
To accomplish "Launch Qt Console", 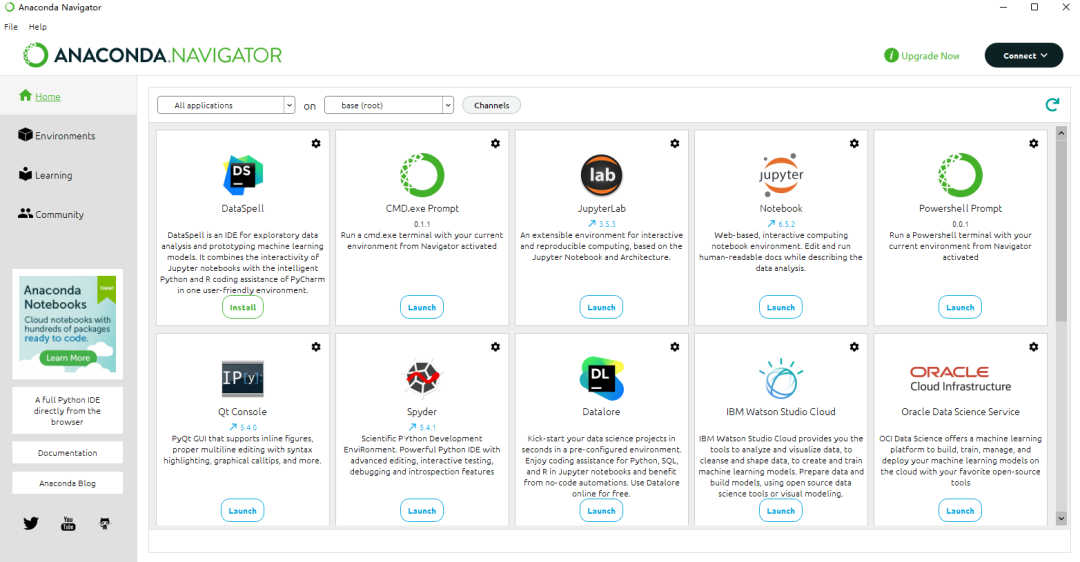I will [242, 511].
